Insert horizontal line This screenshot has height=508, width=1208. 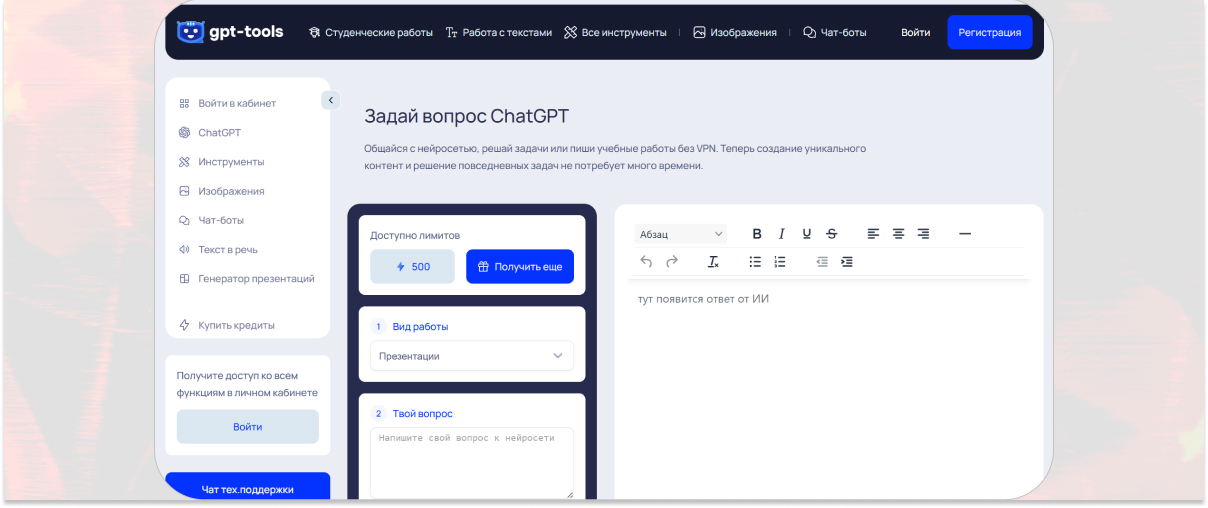965,234
